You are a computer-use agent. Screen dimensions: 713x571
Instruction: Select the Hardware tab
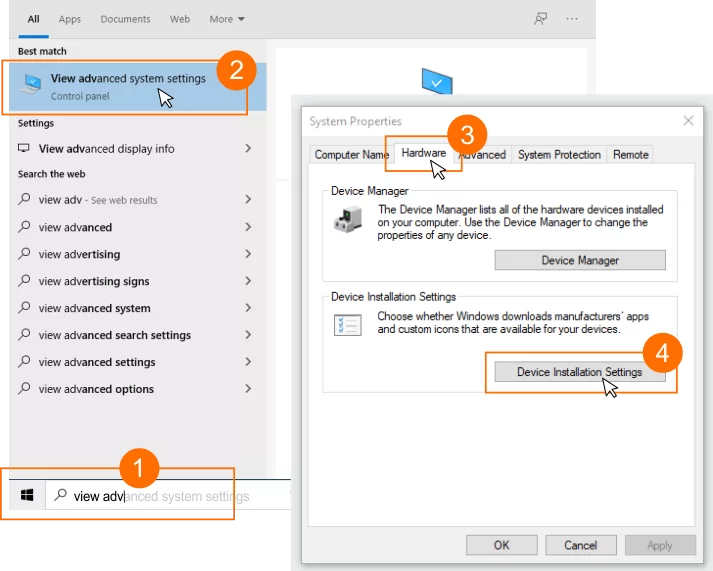[423, 153]
